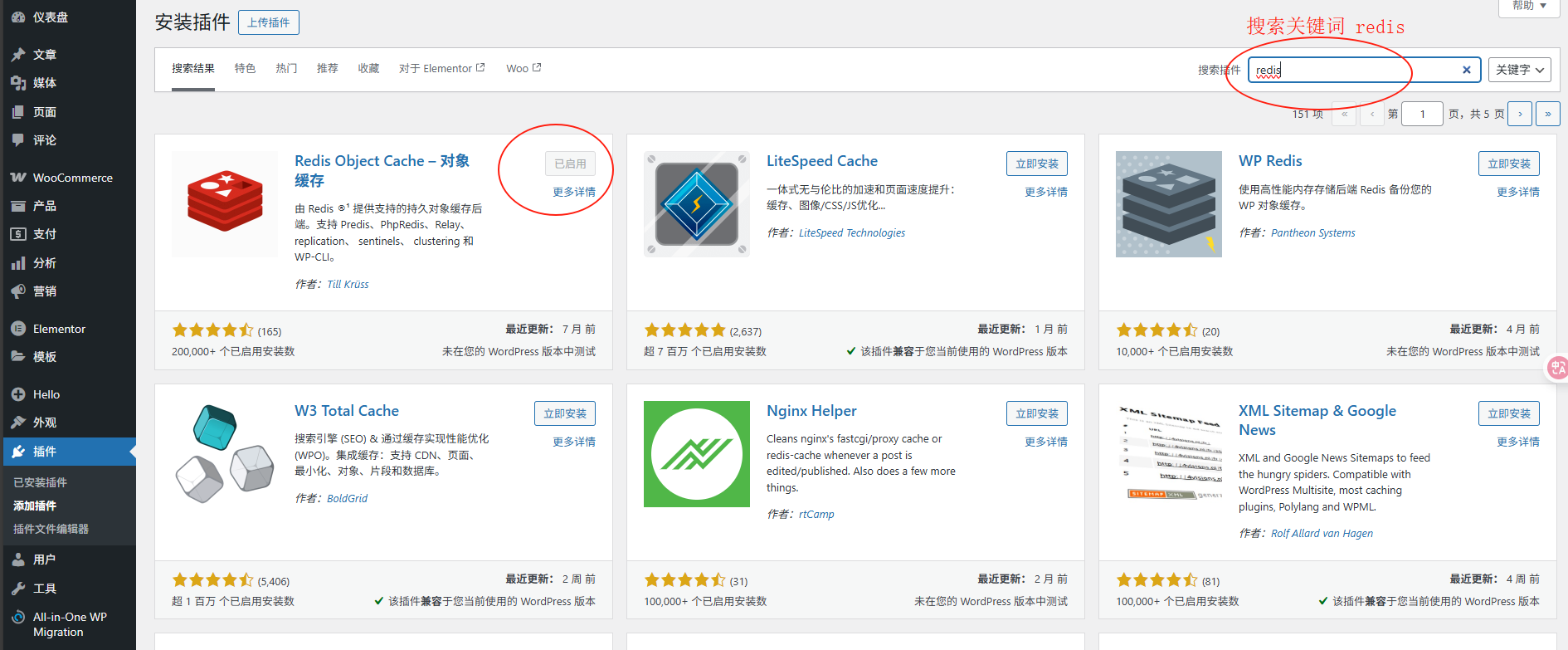1568x650 pixels.
Task: Click the XML Sitemap & Google News thumbnail
Action: [x=1169, y=454]
